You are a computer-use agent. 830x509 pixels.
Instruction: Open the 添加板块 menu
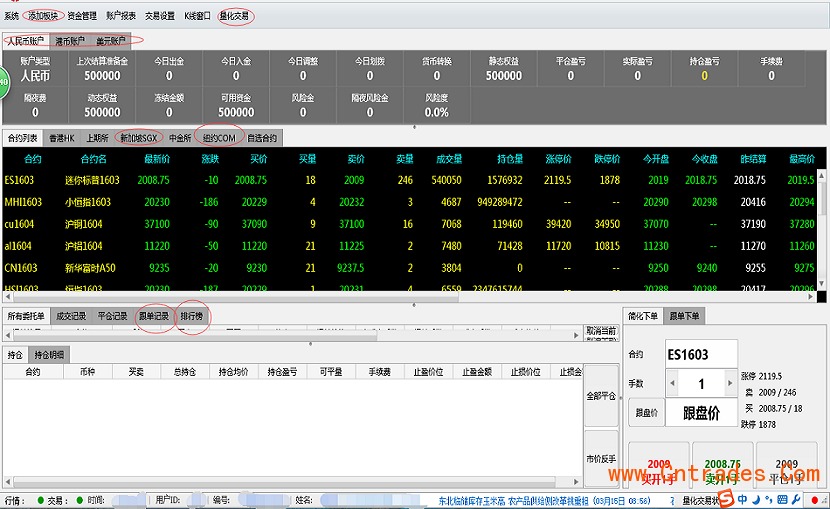[x=43, y=16]
